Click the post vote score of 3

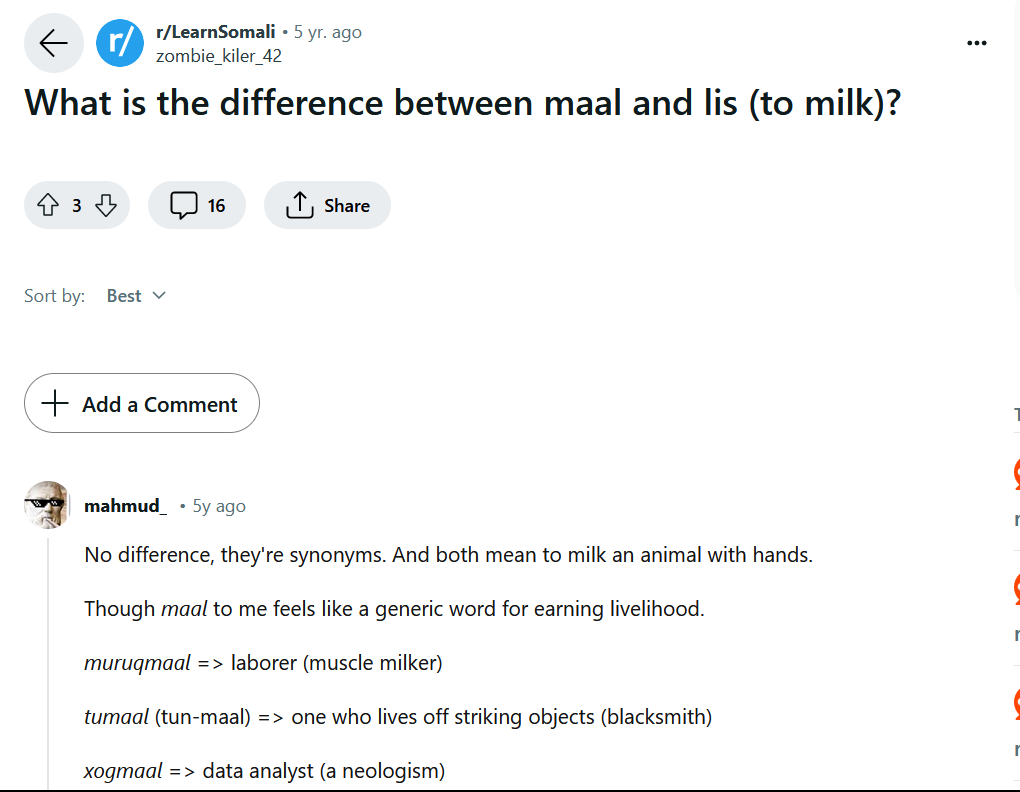77,206
